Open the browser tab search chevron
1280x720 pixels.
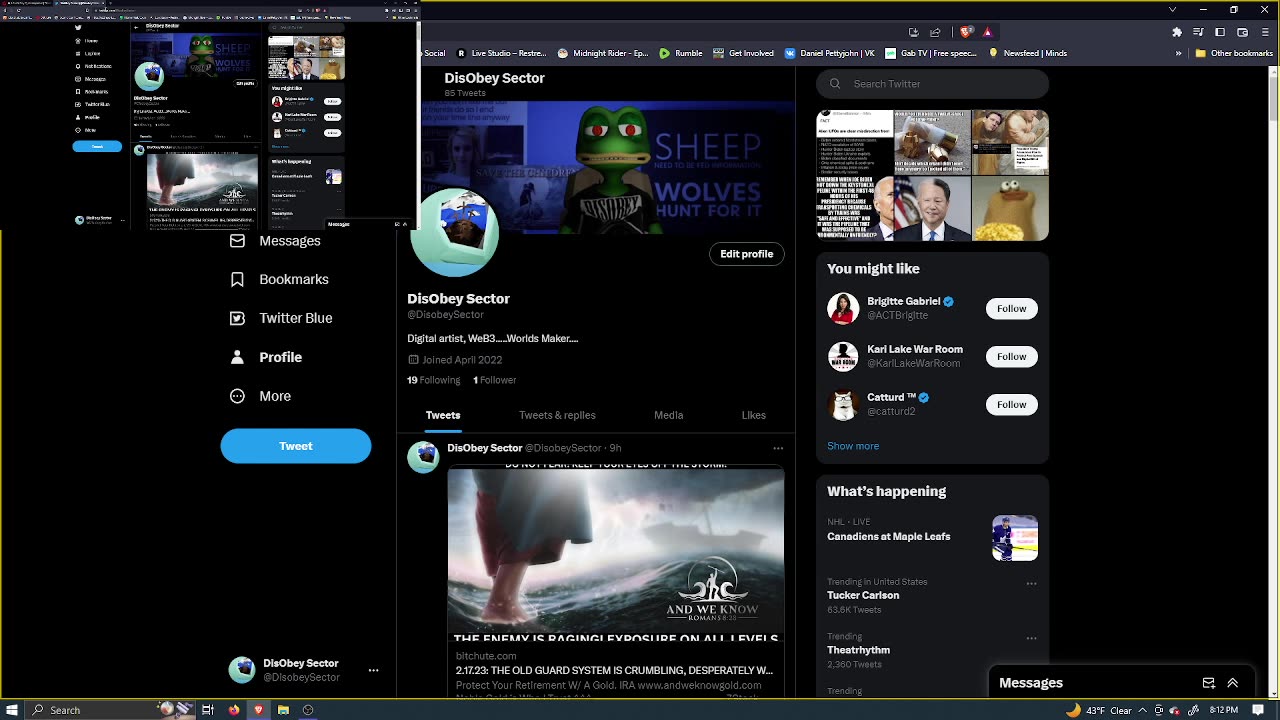point(1172,10)
